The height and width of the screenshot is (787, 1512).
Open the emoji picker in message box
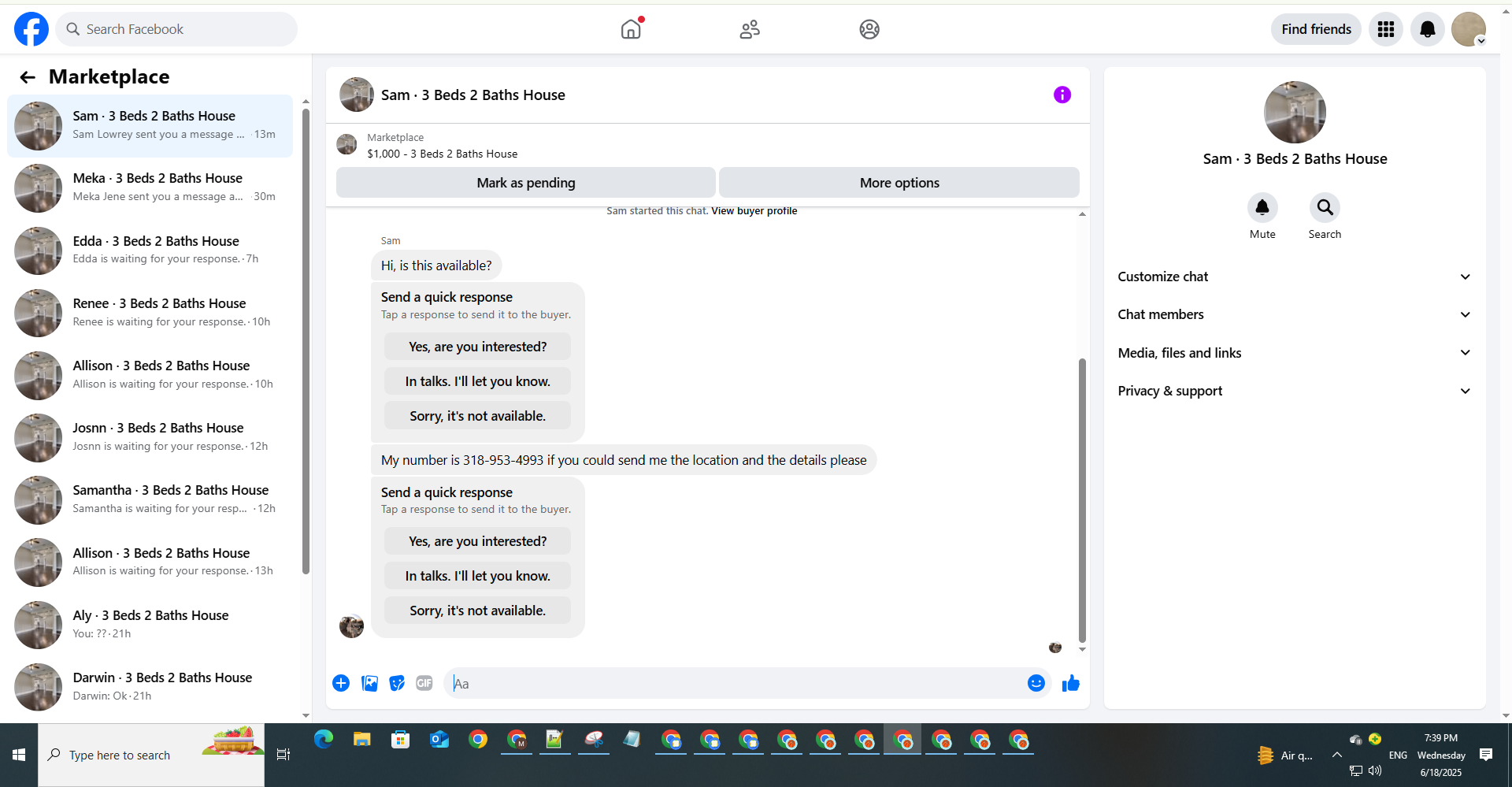(1036, 683)
